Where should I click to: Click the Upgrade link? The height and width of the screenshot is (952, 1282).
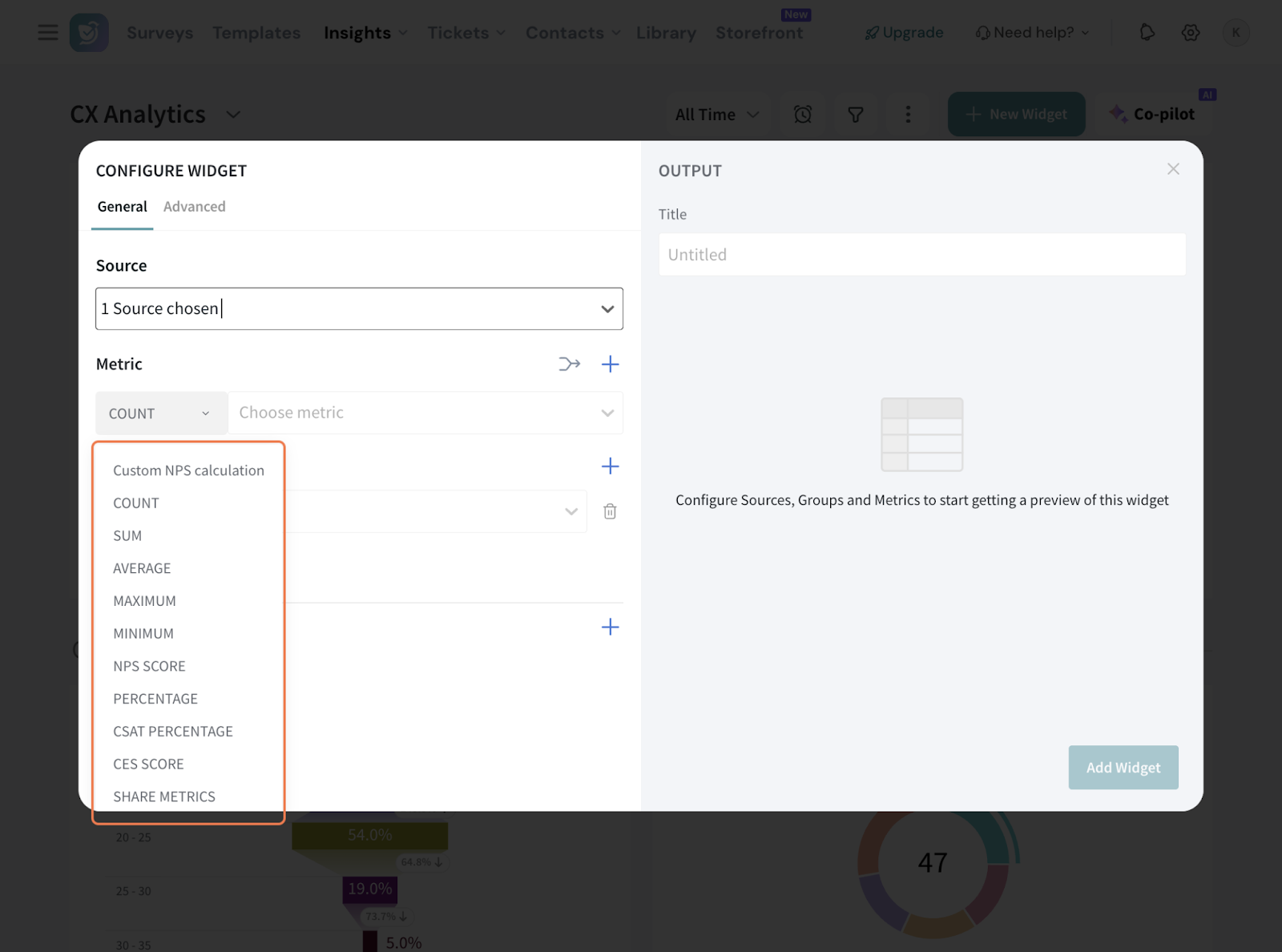905,33
